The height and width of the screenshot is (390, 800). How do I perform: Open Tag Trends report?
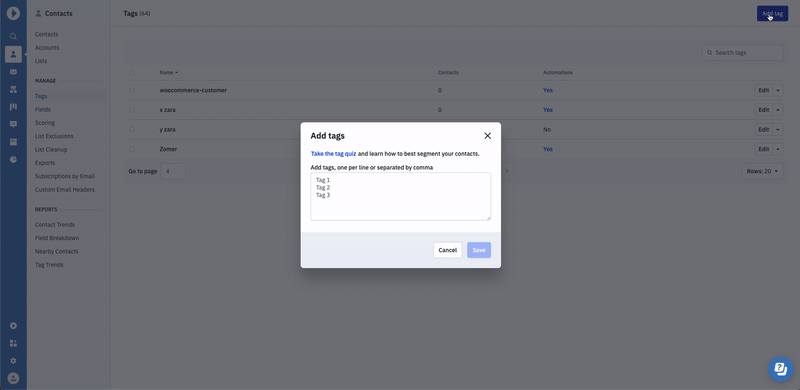click(49, 265)
